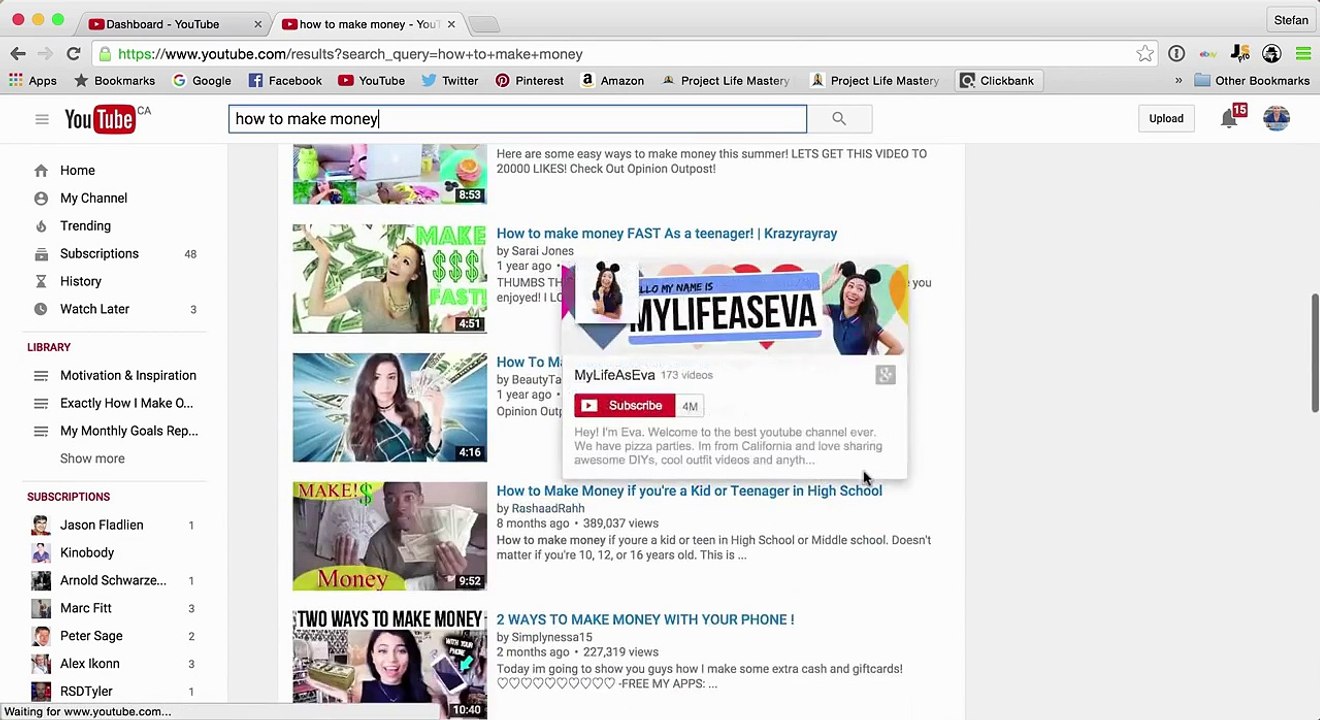Open Watch Later list

pos(94,309)
